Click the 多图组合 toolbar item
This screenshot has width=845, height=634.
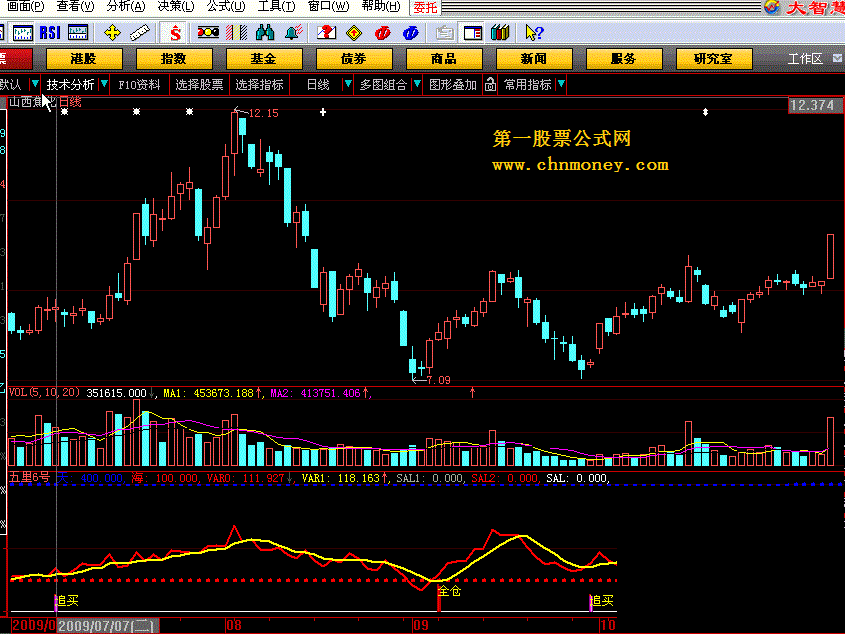tap(383, 85)
